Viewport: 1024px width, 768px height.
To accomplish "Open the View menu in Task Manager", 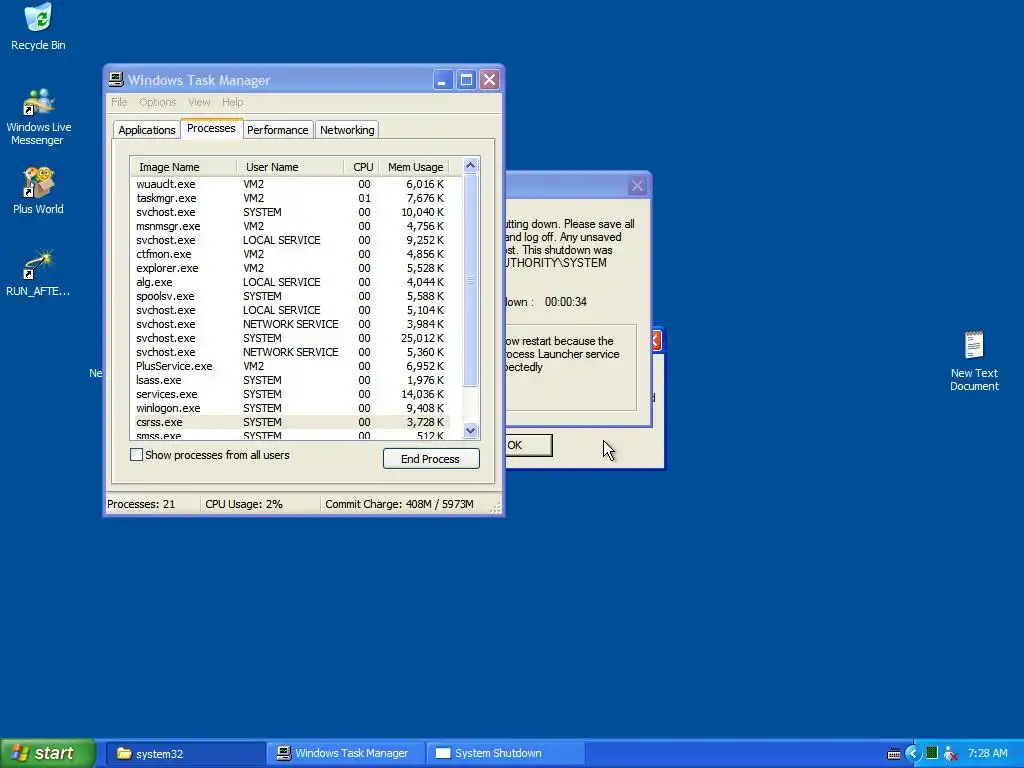I will [199, 102].
